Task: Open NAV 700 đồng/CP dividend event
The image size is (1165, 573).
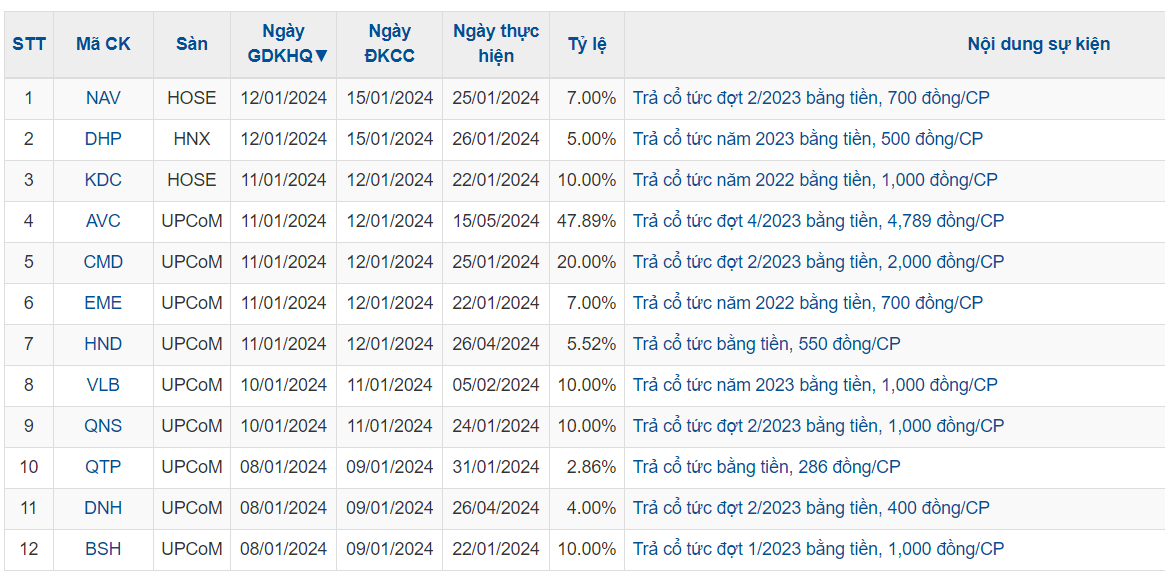Action: pos(811,98)
